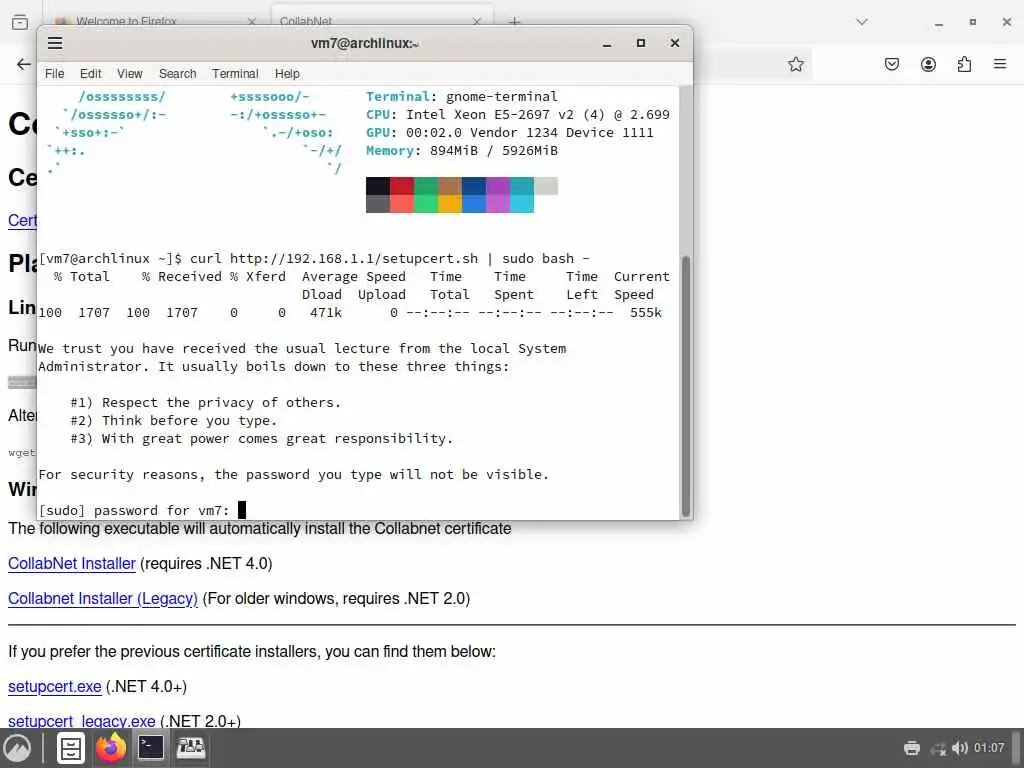The height and width of the screenshot is (768, 1024).
Task: Open the CollabNet Installer link
Action: coord(72,564)
